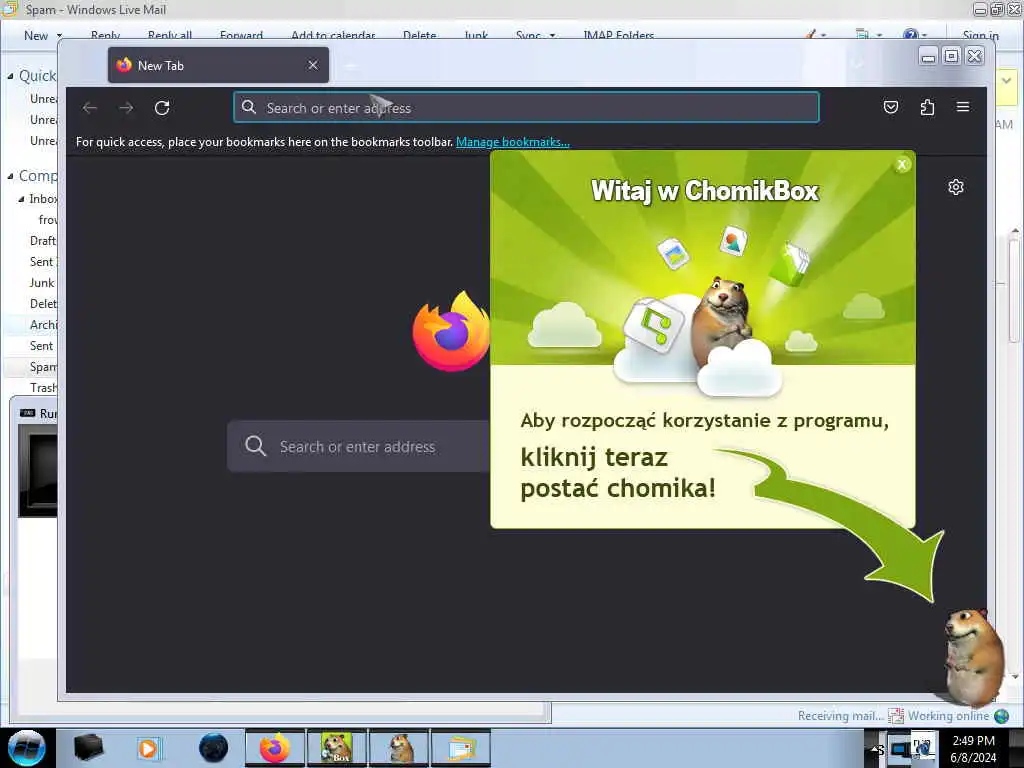Click the Firefox forward arrow button

(126, 108)
